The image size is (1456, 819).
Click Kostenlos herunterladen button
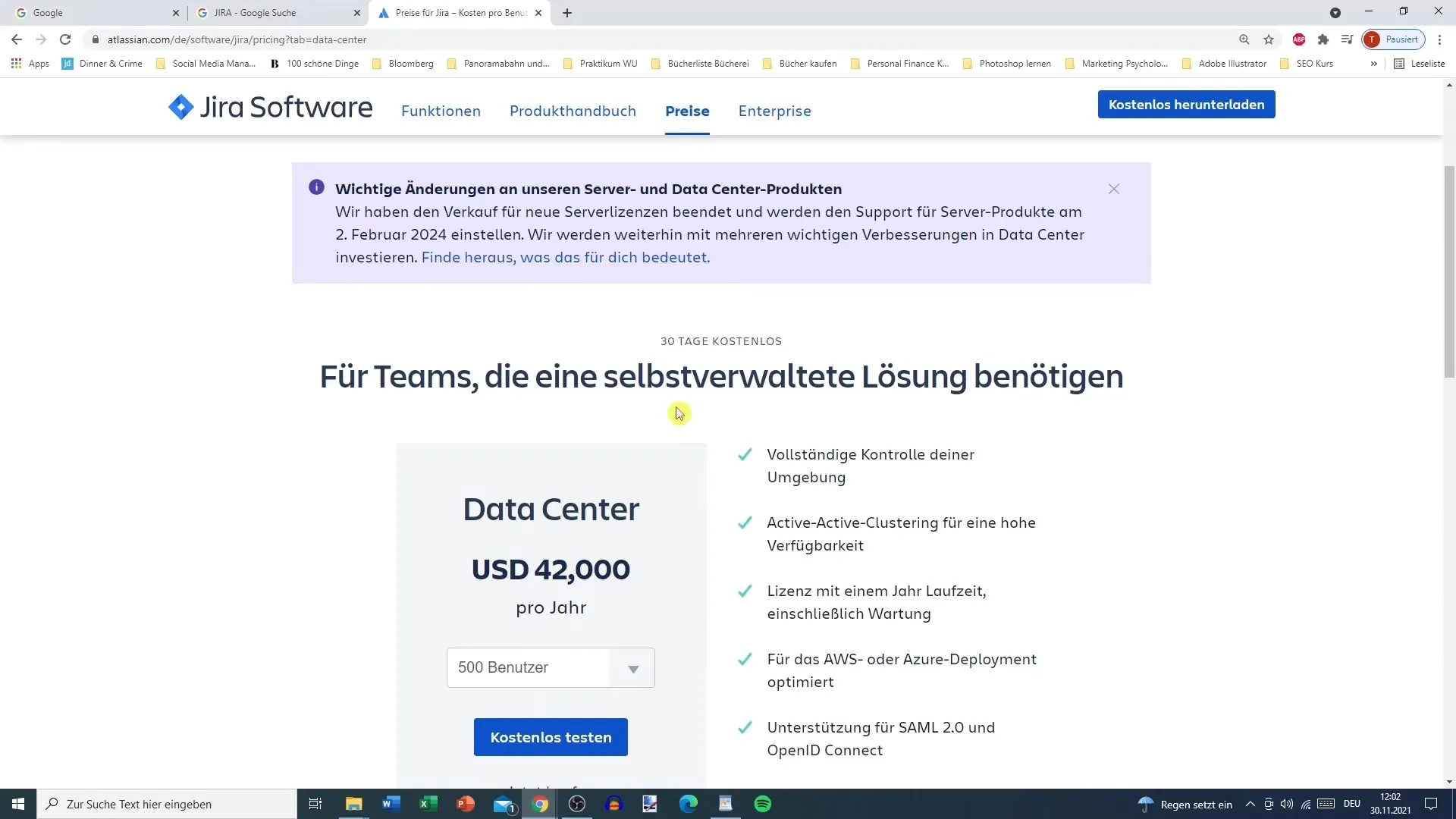point(1186,105)
